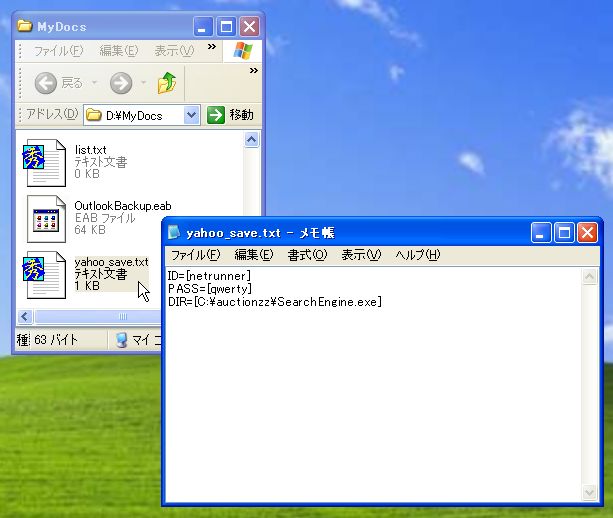Open 表示(V) menu in Notepad
Image resolution: width=613 pixels, height=518 pixels.
361,255
